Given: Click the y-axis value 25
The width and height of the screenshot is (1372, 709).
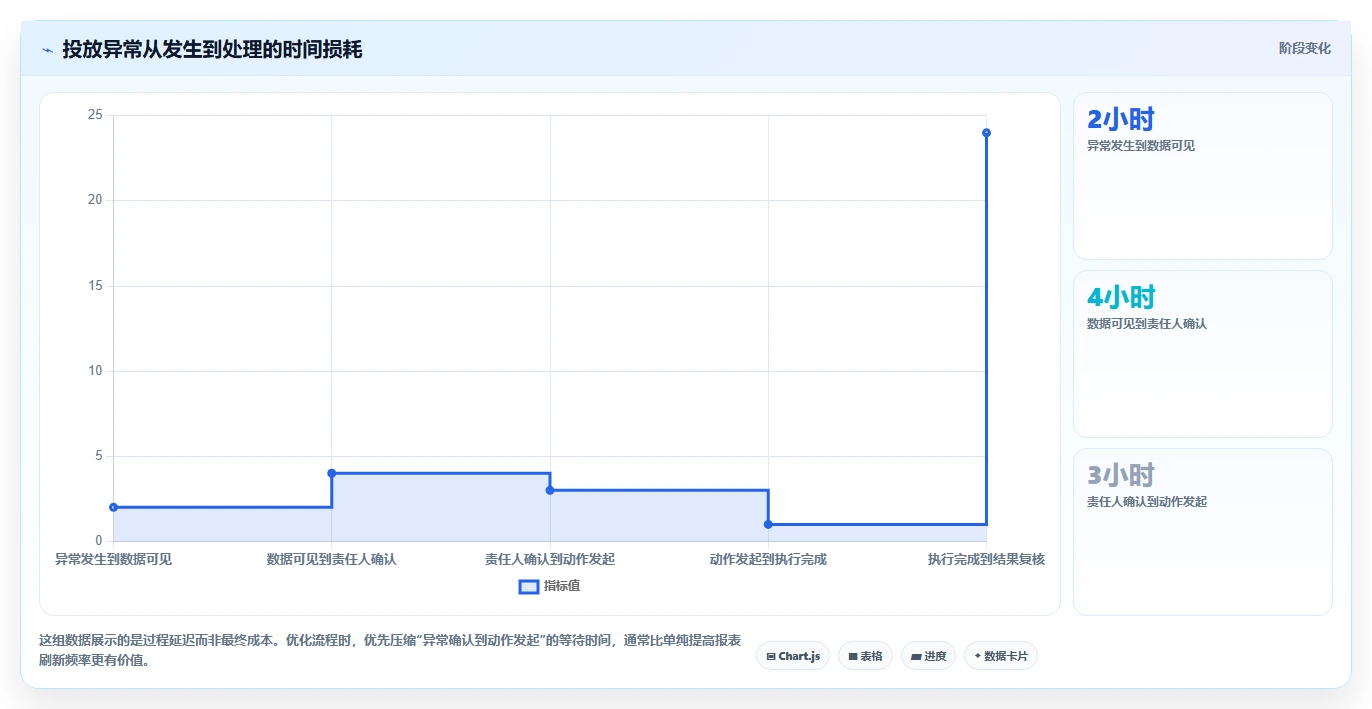Looking at the screenshot, I should [95, 115].
